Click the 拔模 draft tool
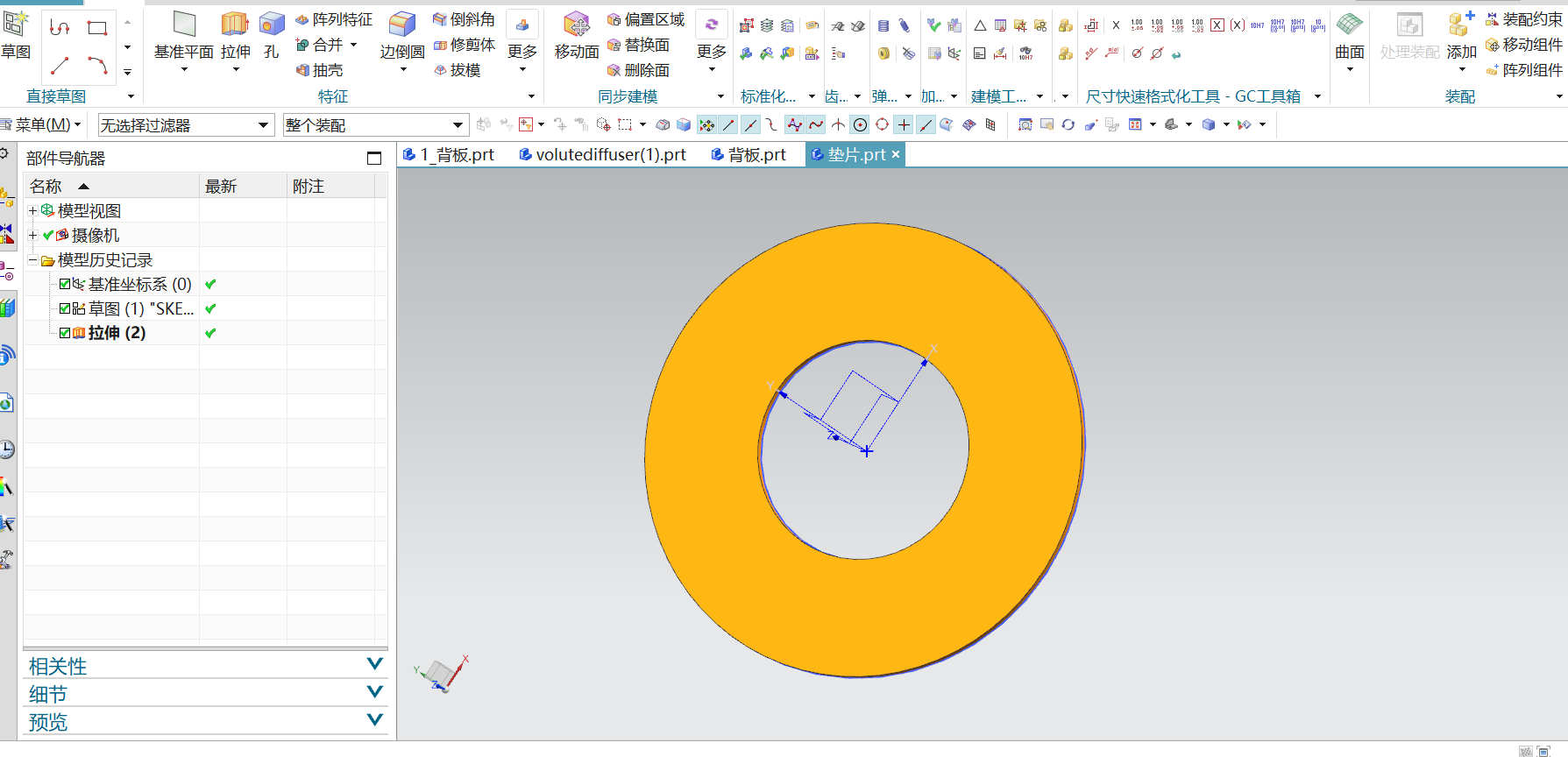Image resolution: width=1568 pixels, height=757 pixels. [457, 70]
